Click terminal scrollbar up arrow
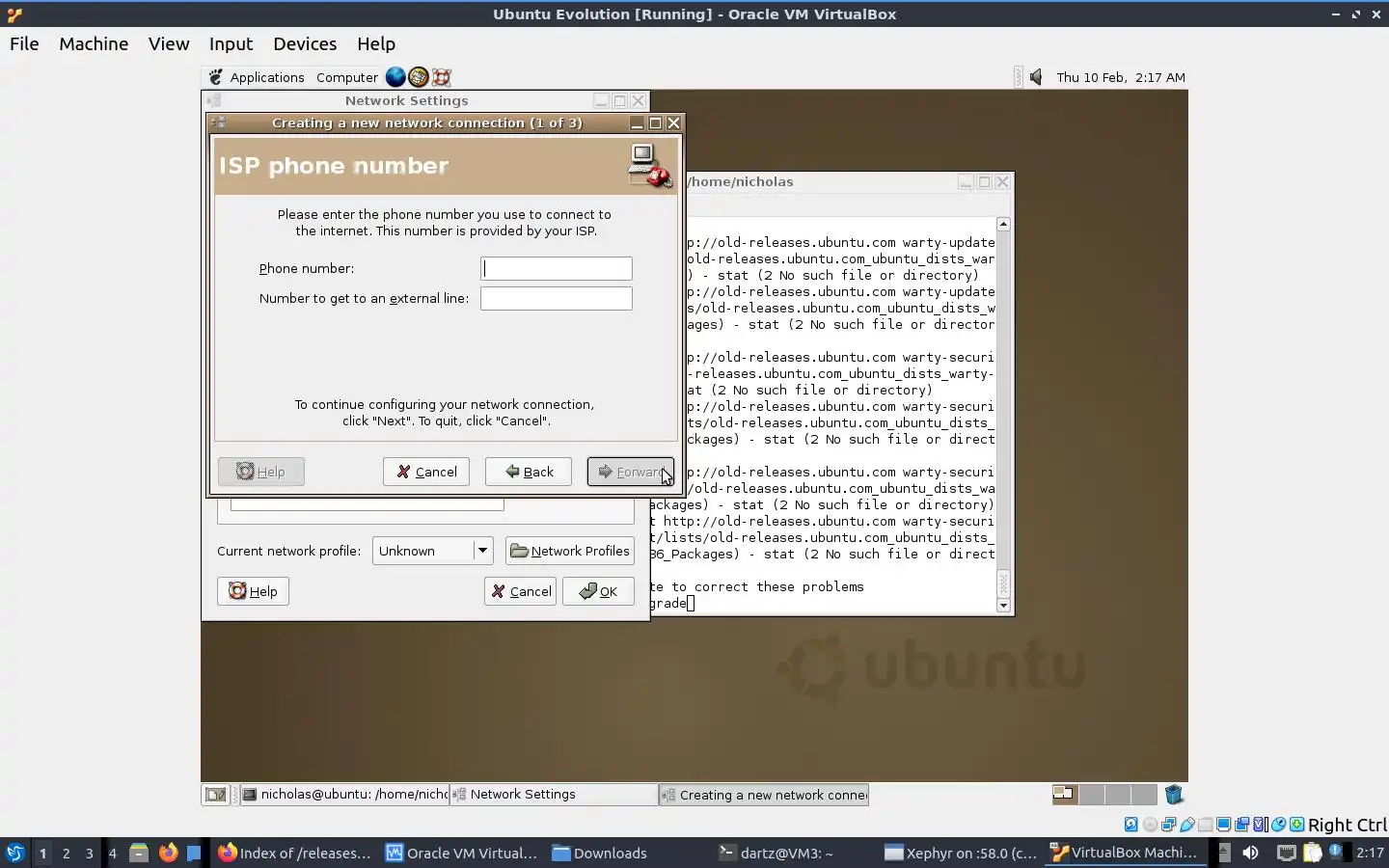This screenshot has height=868, width=1389. click(x=1003, y=224)
